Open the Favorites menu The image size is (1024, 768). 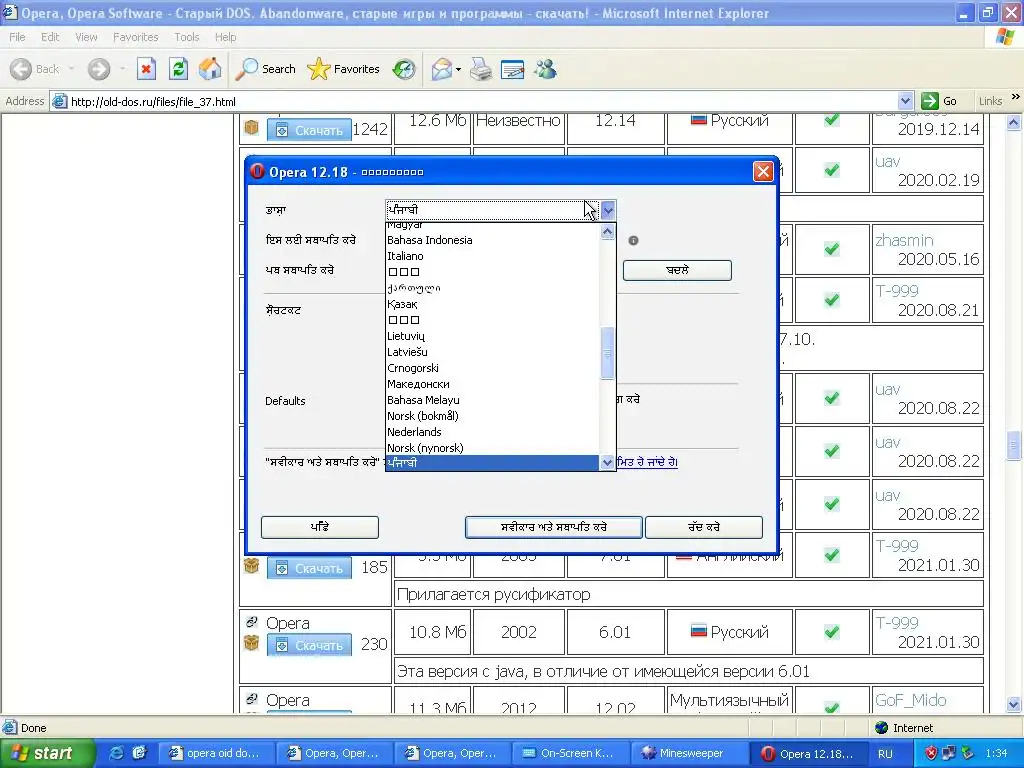click(x=135, y=37)
